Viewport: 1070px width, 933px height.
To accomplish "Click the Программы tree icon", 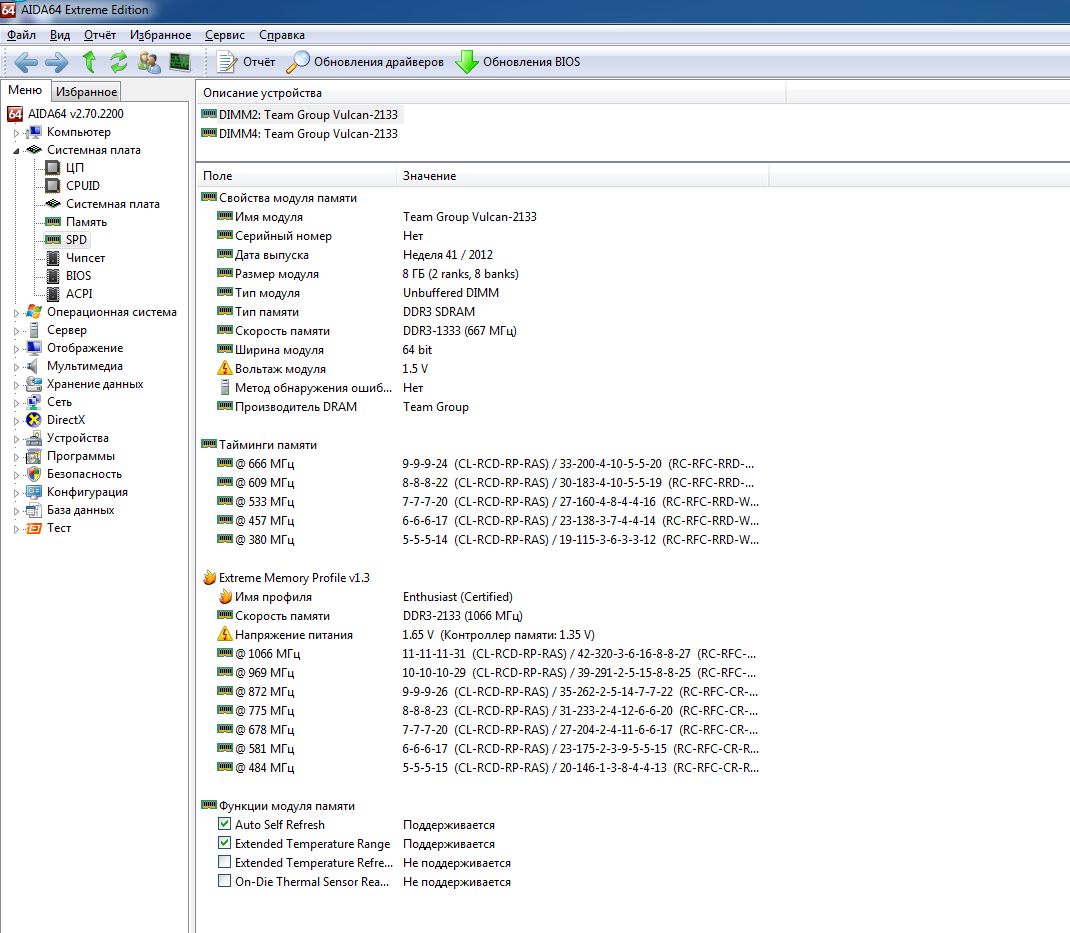I will (x=33, y=456).
